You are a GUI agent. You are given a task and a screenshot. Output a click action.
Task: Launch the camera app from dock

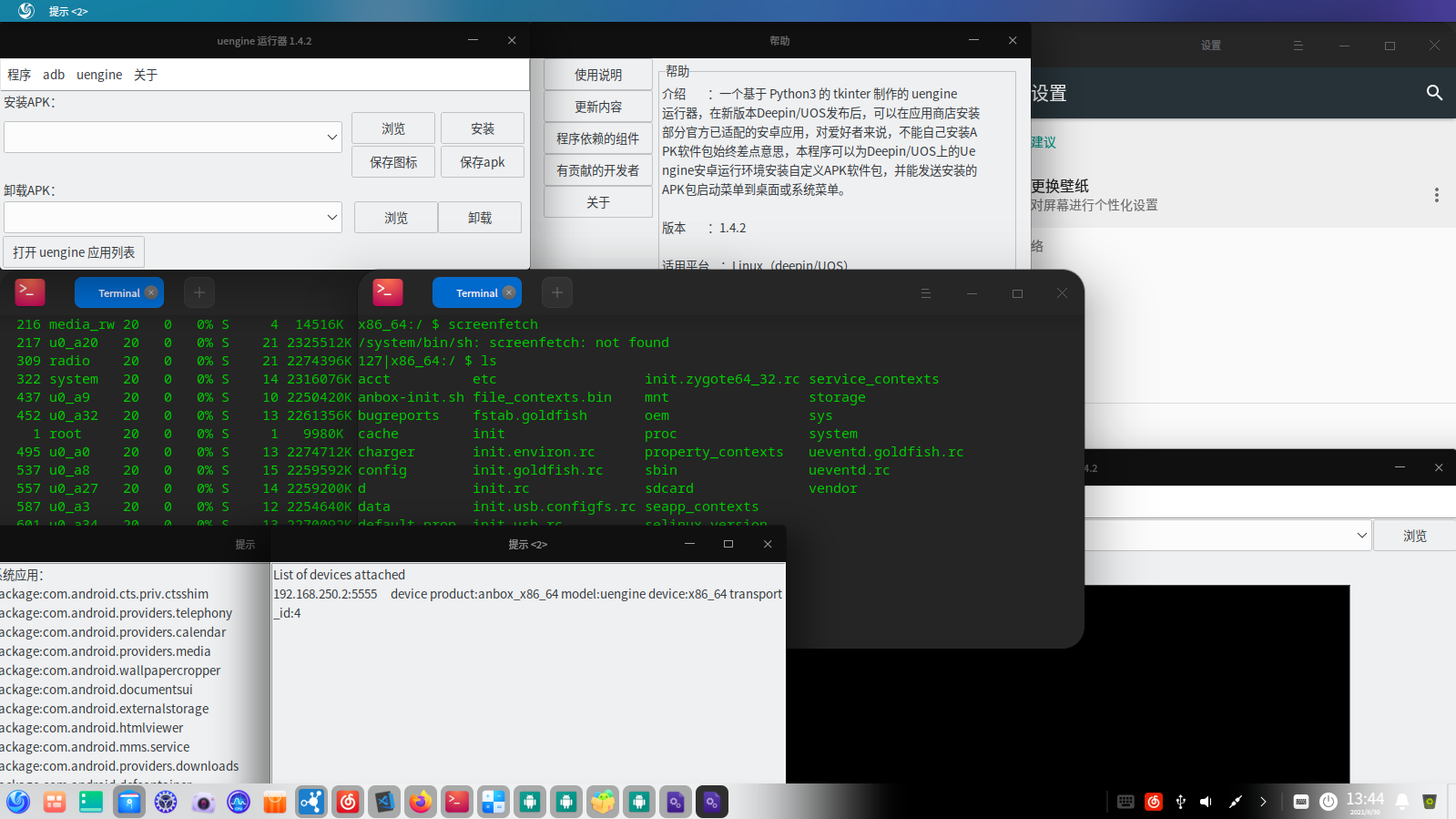202,802
